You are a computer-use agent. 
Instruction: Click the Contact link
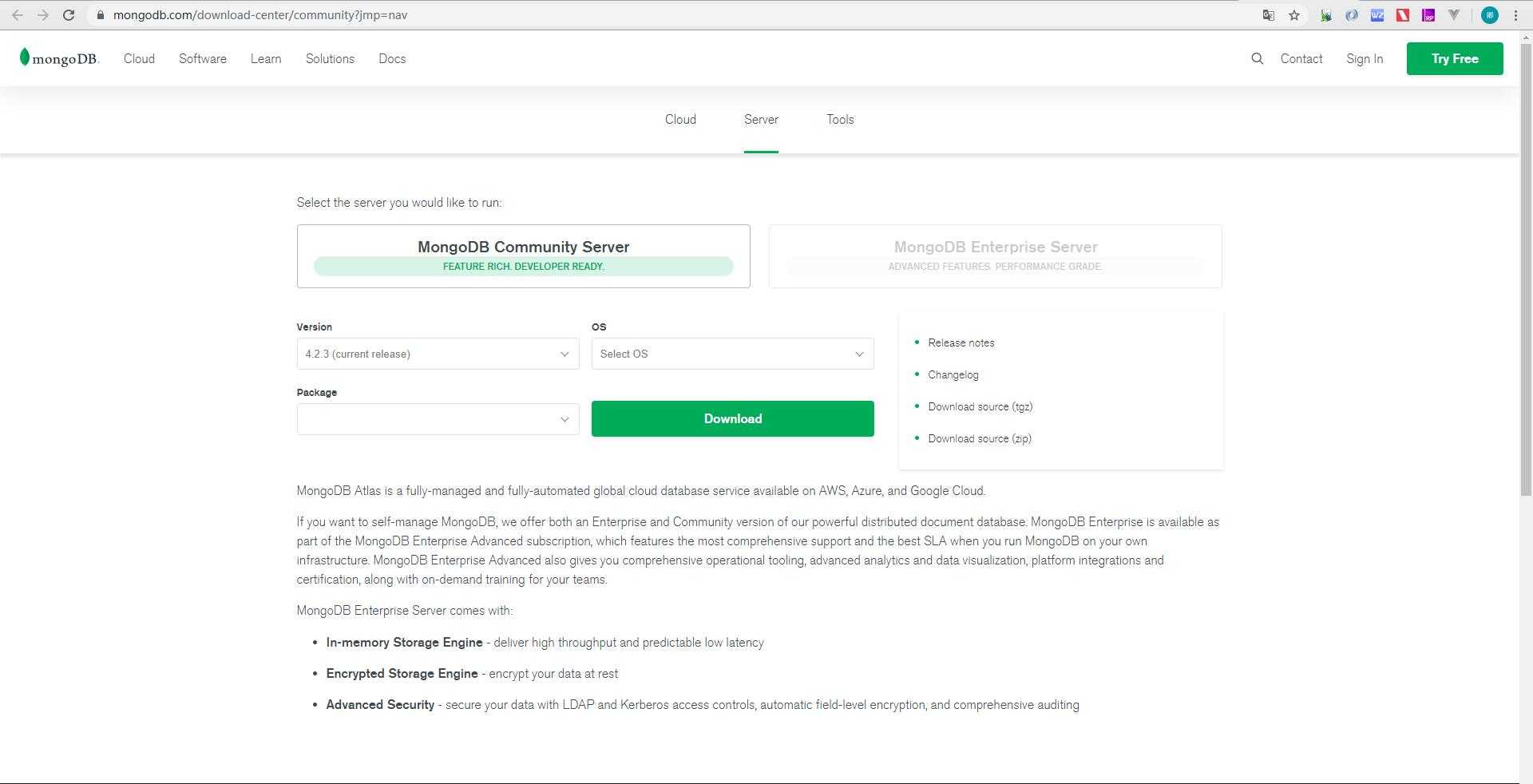point(1301,59)
